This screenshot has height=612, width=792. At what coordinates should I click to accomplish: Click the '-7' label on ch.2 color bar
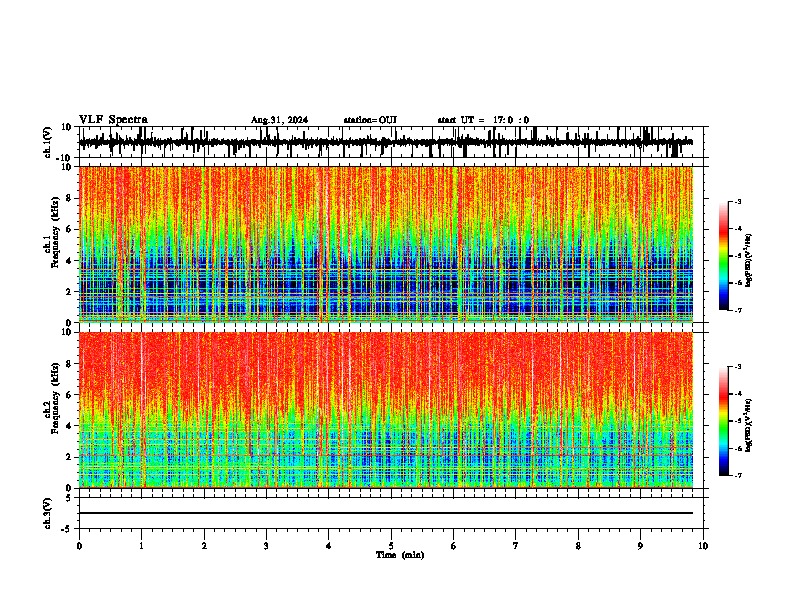tap(737, 476)
